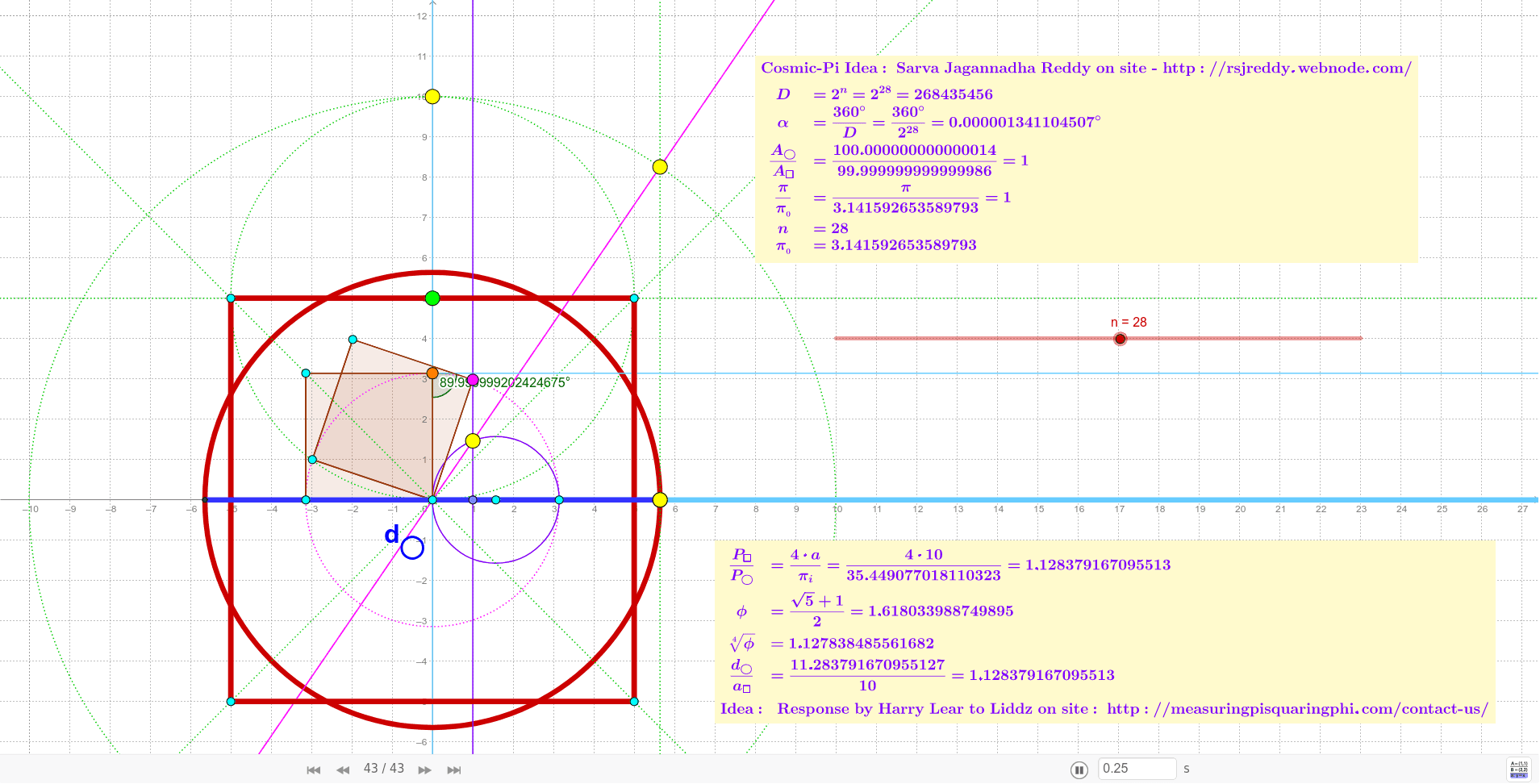Select the green point on square's top side
The image size is (1540, 784).
(432, 298)
